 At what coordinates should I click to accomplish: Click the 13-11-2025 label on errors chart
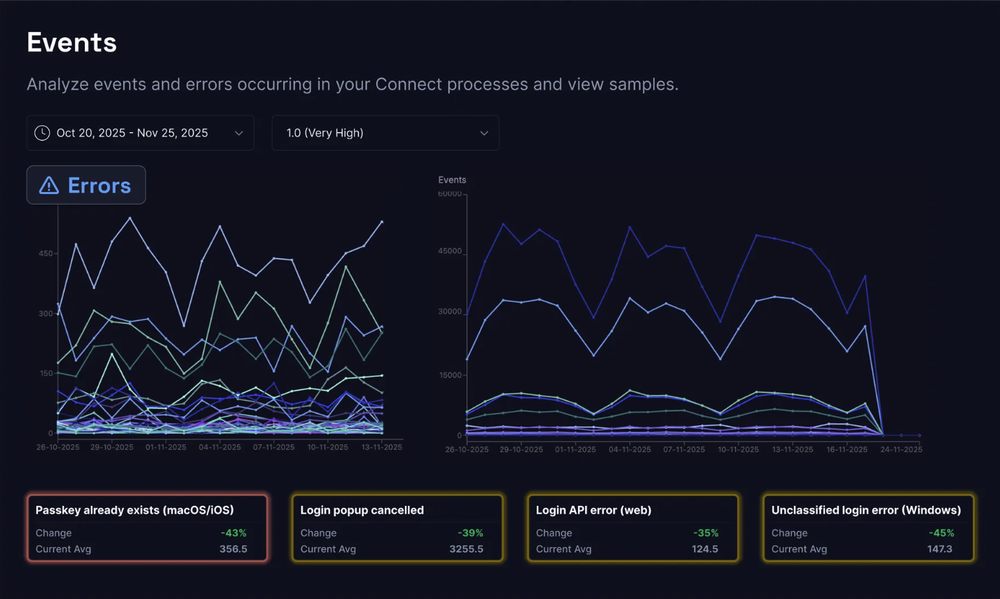pos(381,447)
